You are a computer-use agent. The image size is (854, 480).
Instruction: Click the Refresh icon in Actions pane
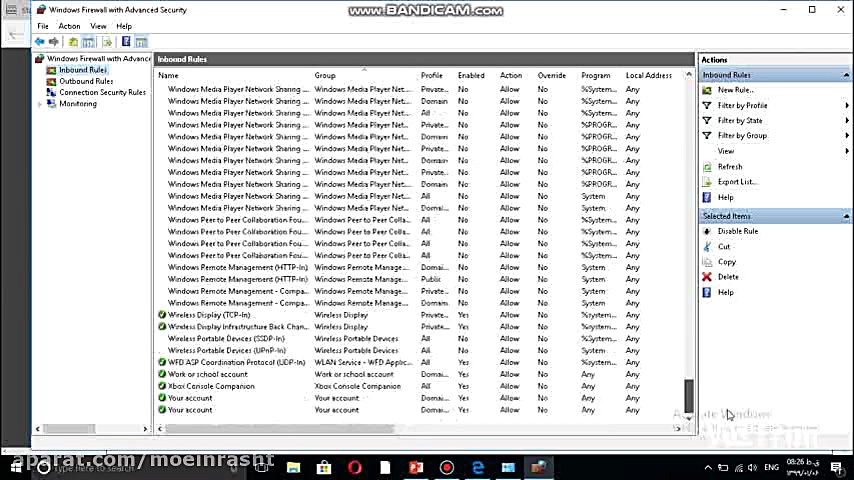tap(707, 167)
